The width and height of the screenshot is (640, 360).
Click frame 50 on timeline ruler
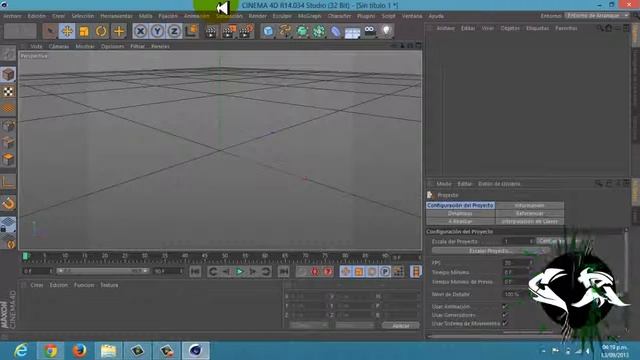[x=224, y=257]
